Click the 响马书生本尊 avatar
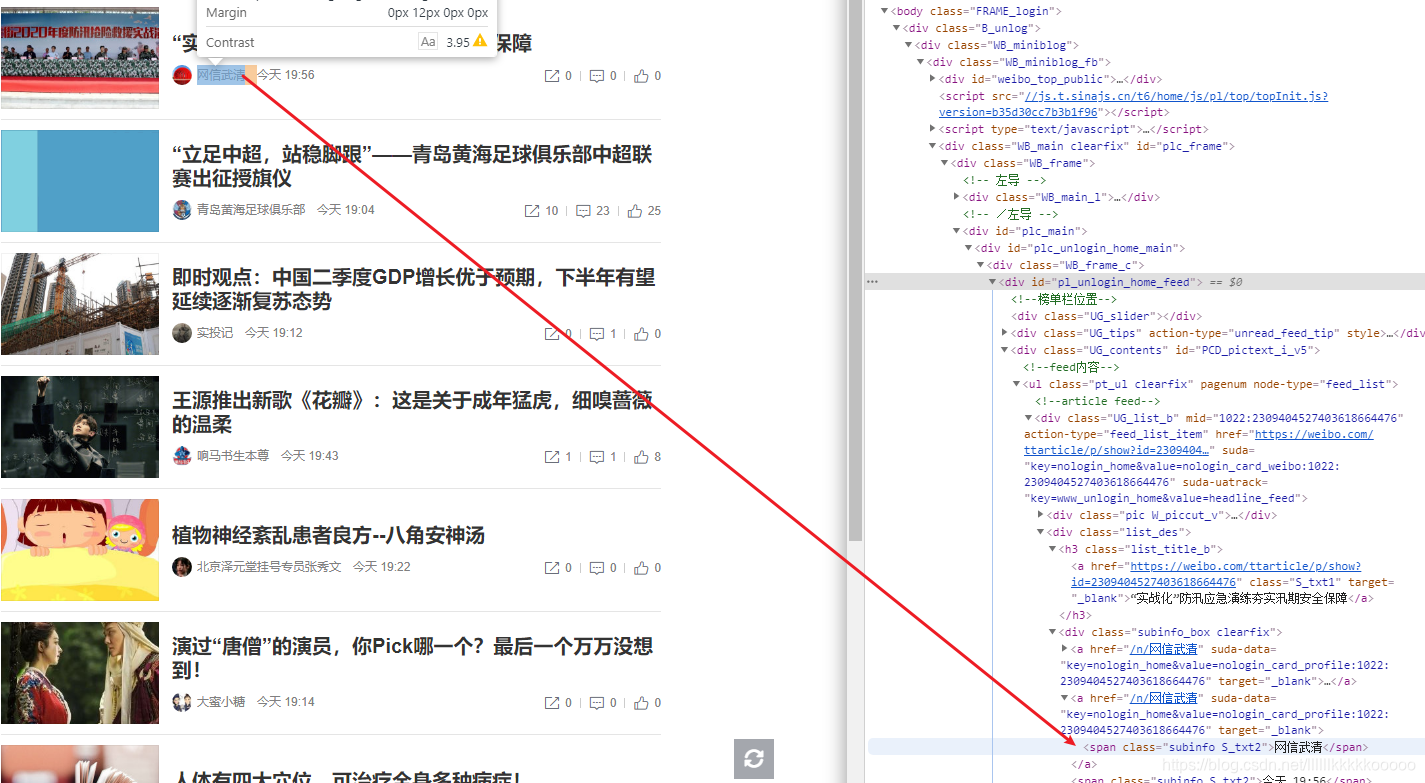This screenshot has width=1425, height=783. [182, 456]
